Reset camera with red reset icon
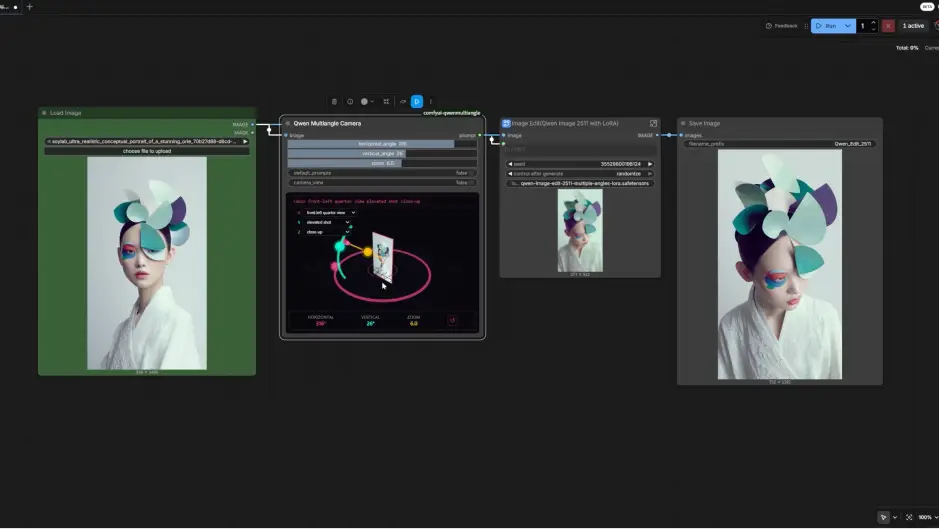 (452, 321)
